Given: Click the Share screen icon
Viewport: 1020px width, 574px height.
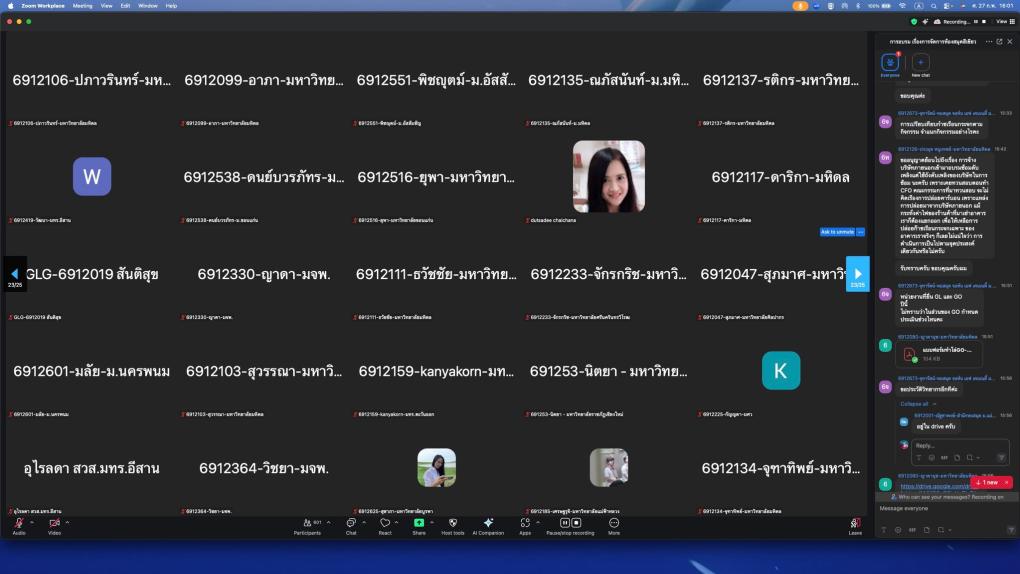Looking at the screenshot, I should click(x=419, y=523).
